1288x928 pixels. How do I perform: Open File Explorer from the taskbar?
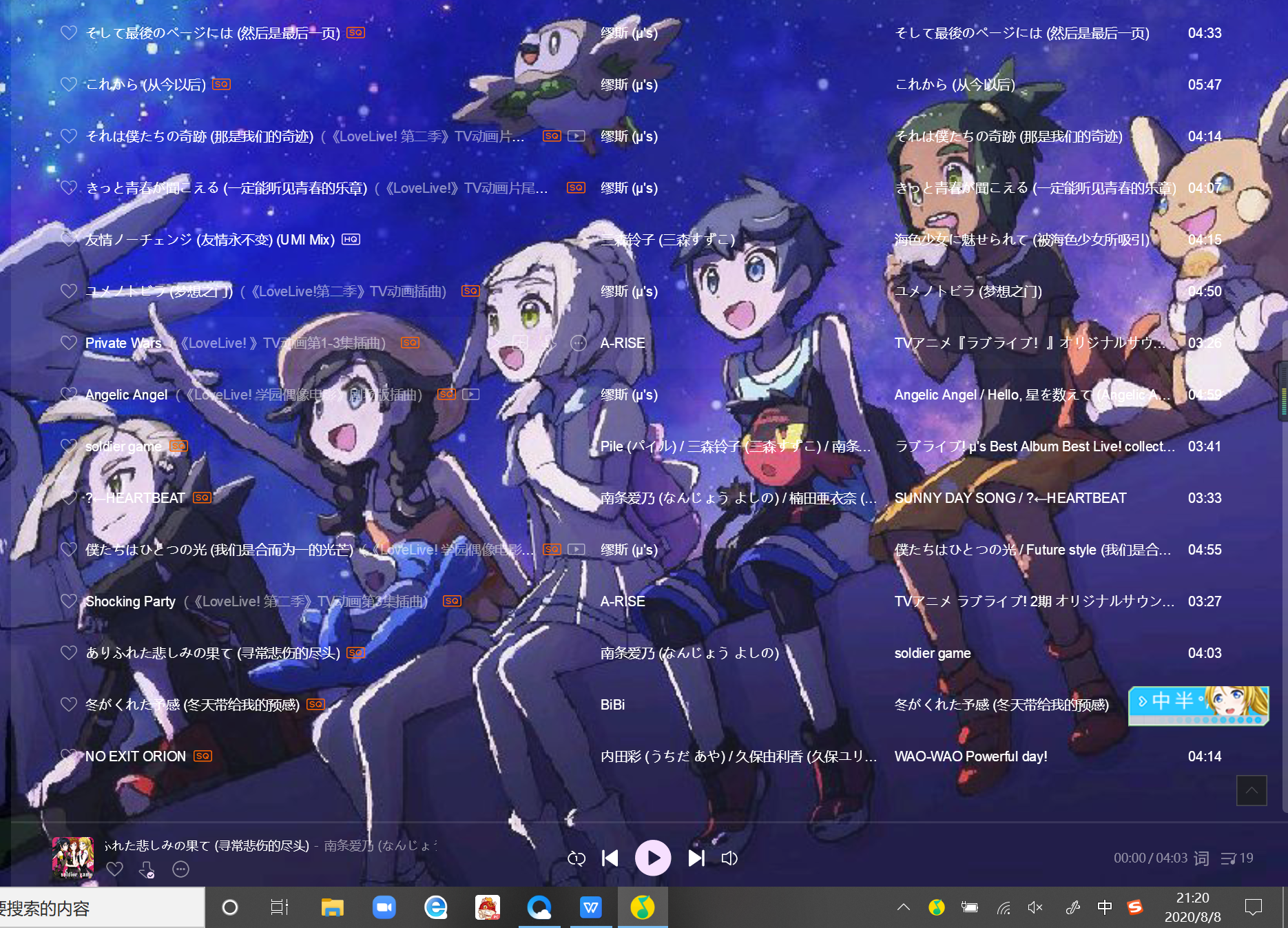click(333, 907)
